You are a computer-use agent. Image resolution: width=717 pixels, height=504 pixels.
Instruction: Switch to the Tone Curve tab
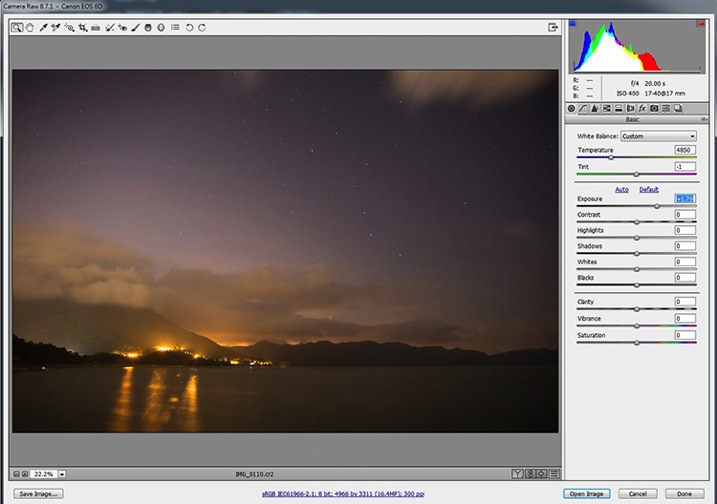(583, 107)
